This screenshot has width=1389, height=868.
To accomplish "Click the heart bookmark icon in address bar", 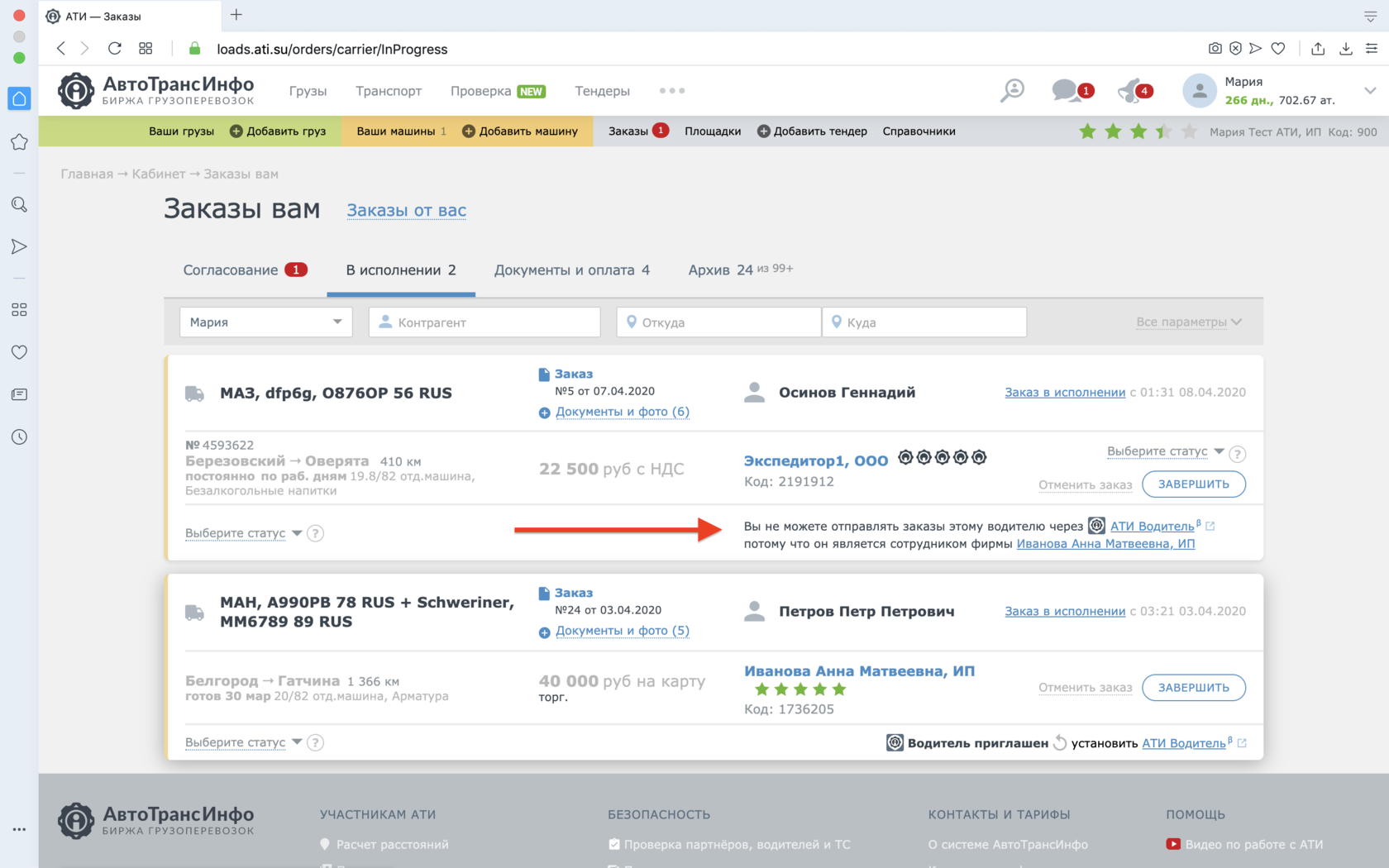I will (x=1278, y=49).
